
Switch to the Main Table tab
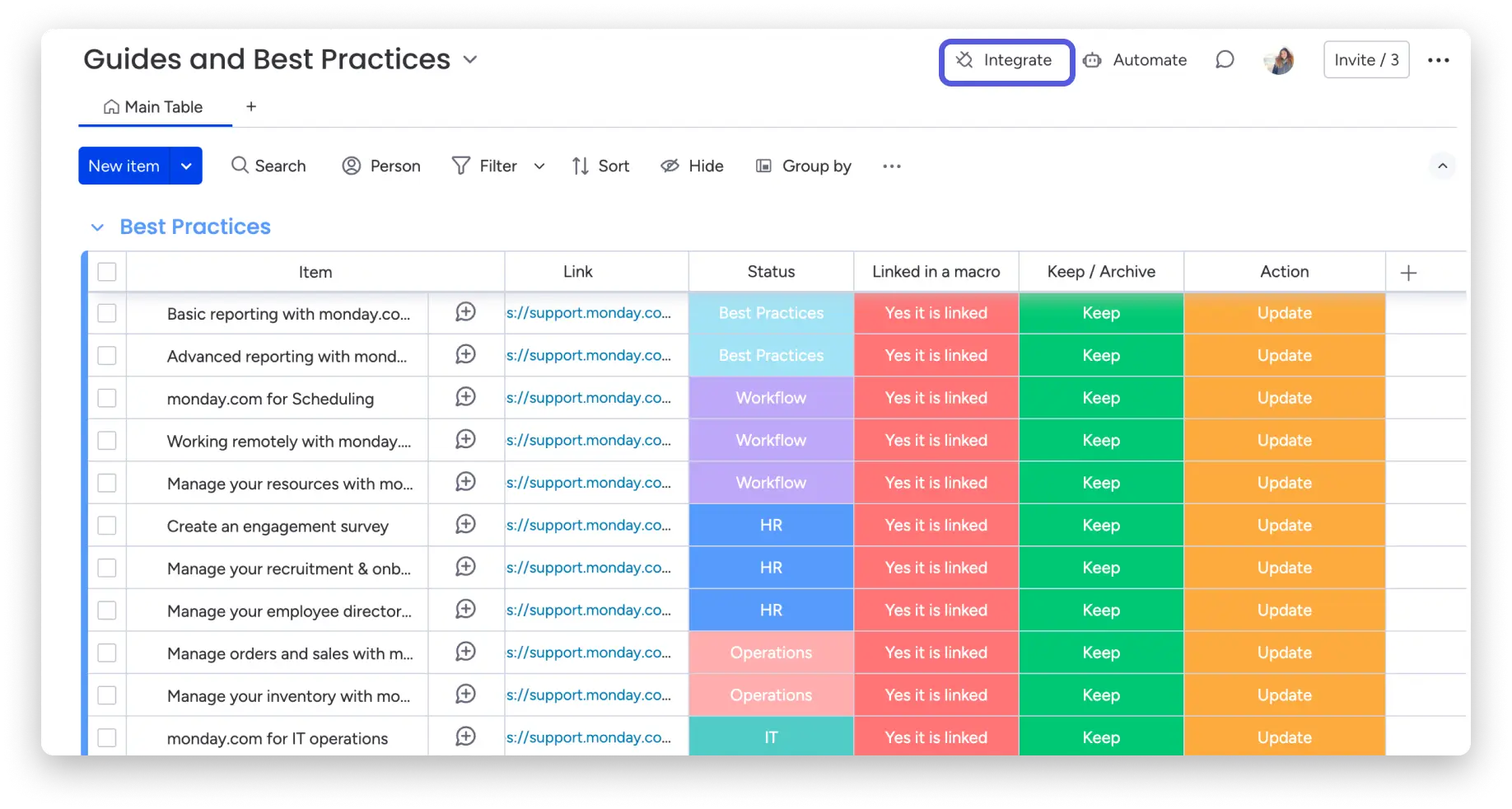tap(154, 107)
